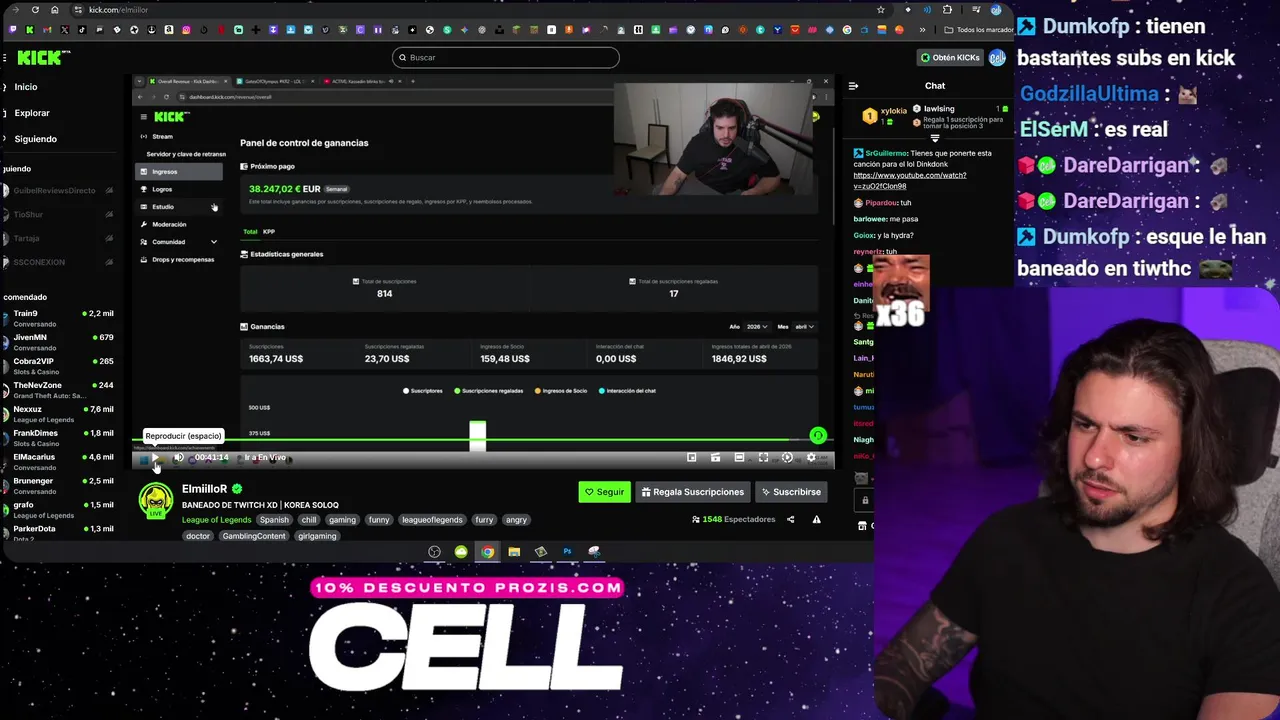
Task: Click the KICK logo home link
Action: (43, 58)
